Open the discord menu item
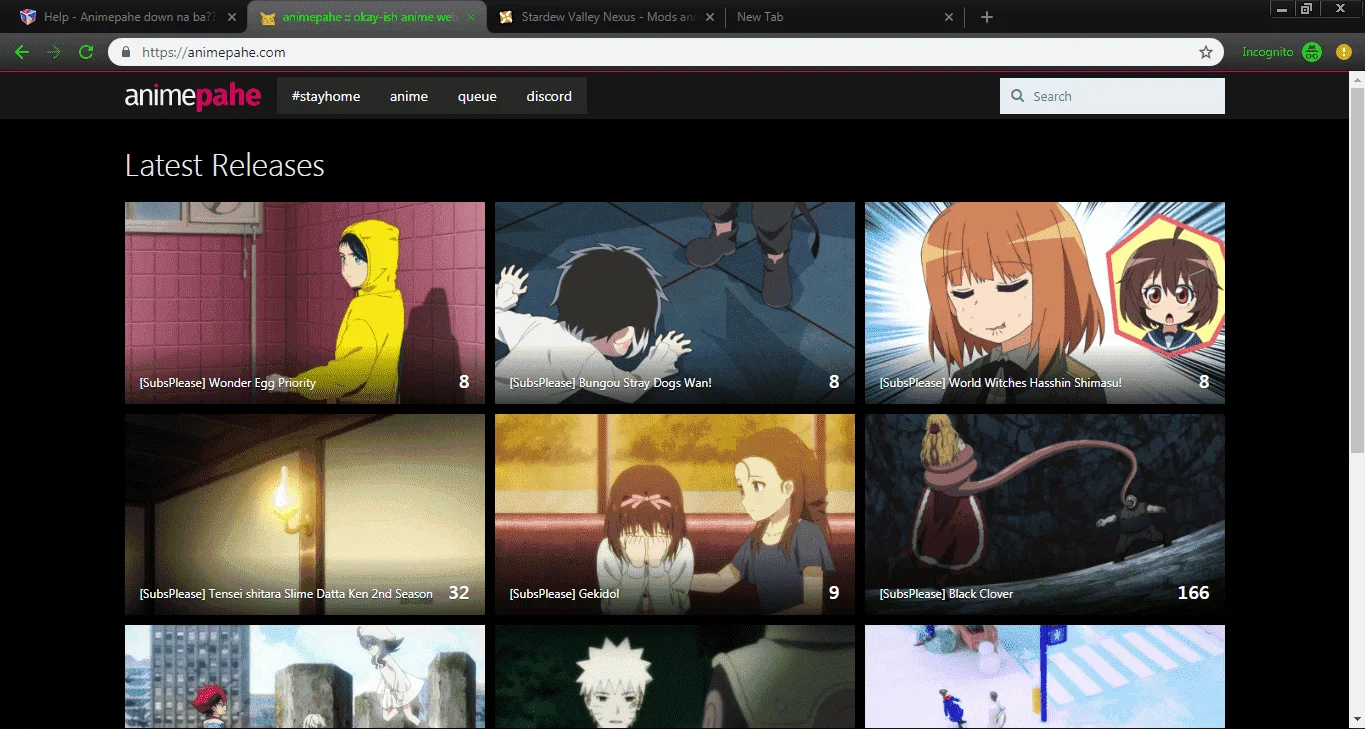This screenshot has width=1365, height=729. (549, 96)
